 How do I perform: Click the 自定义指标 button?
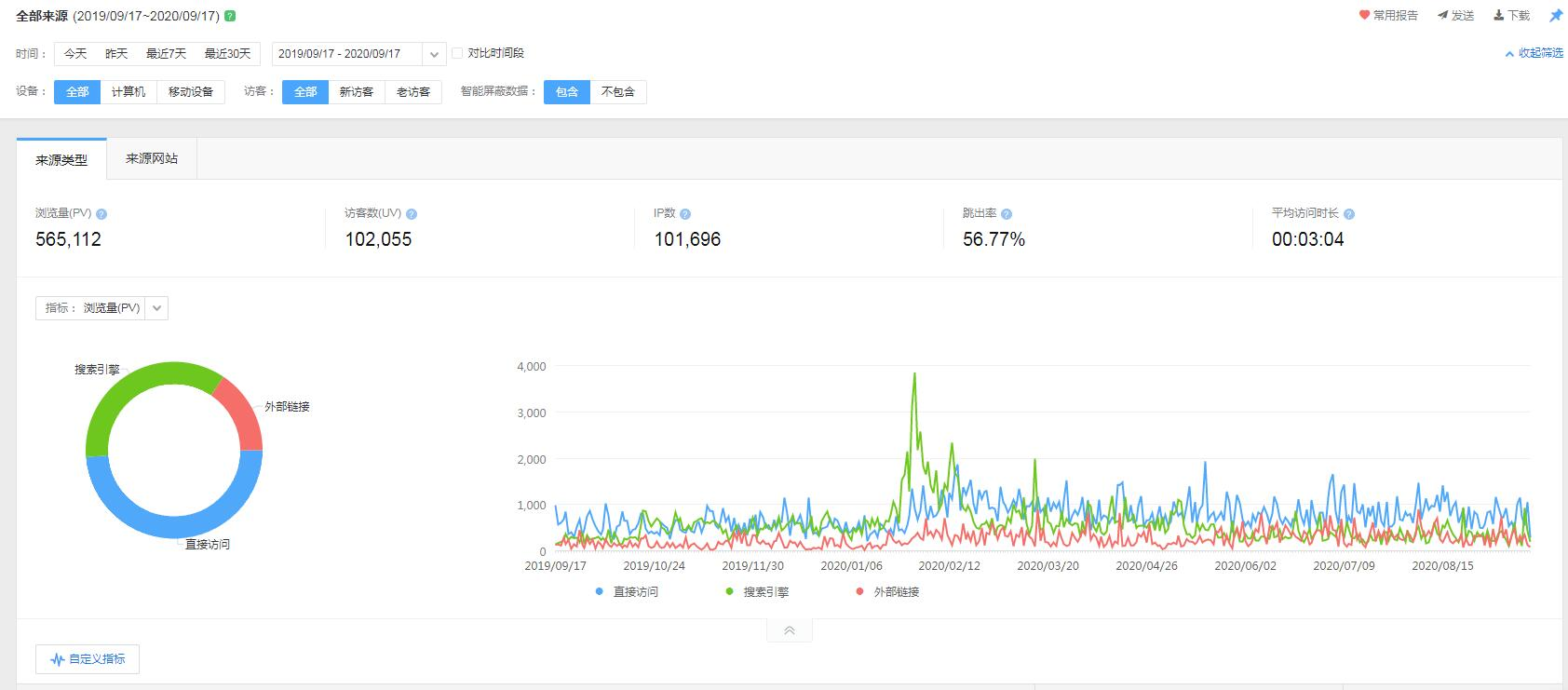88,659
